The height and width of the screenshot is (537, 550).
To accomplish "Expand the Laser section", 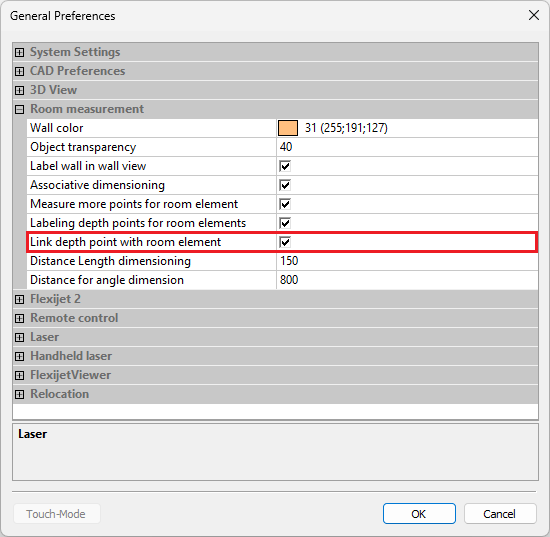I will [x=20, y=337].
